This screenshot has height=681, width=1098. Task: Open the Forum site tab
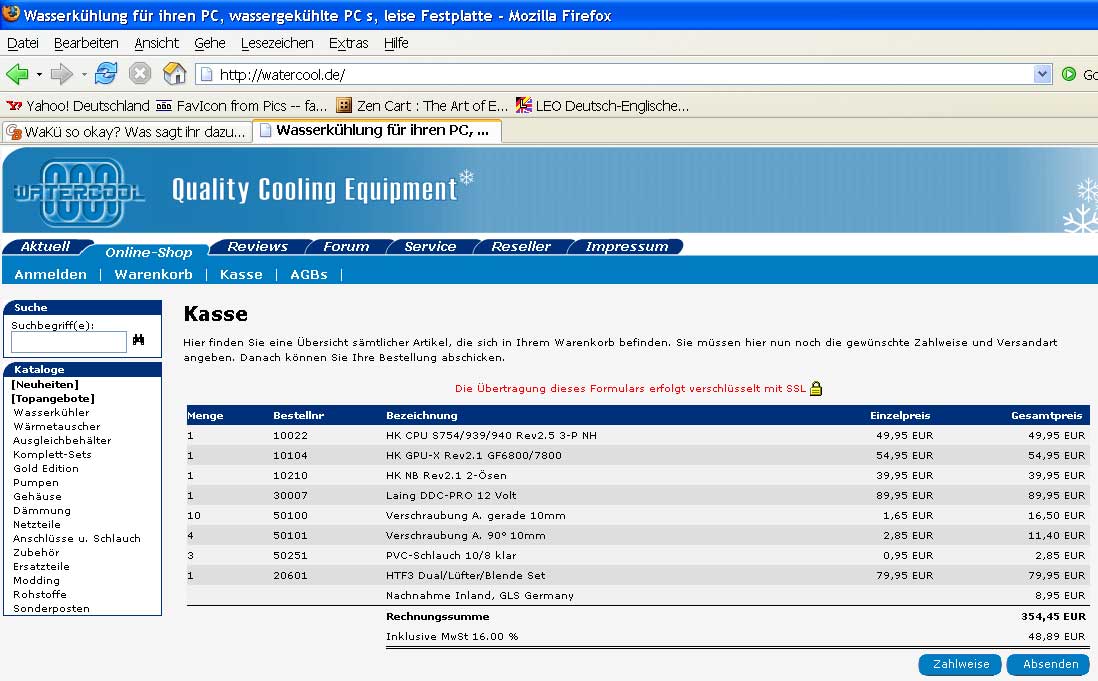point(346,246)
